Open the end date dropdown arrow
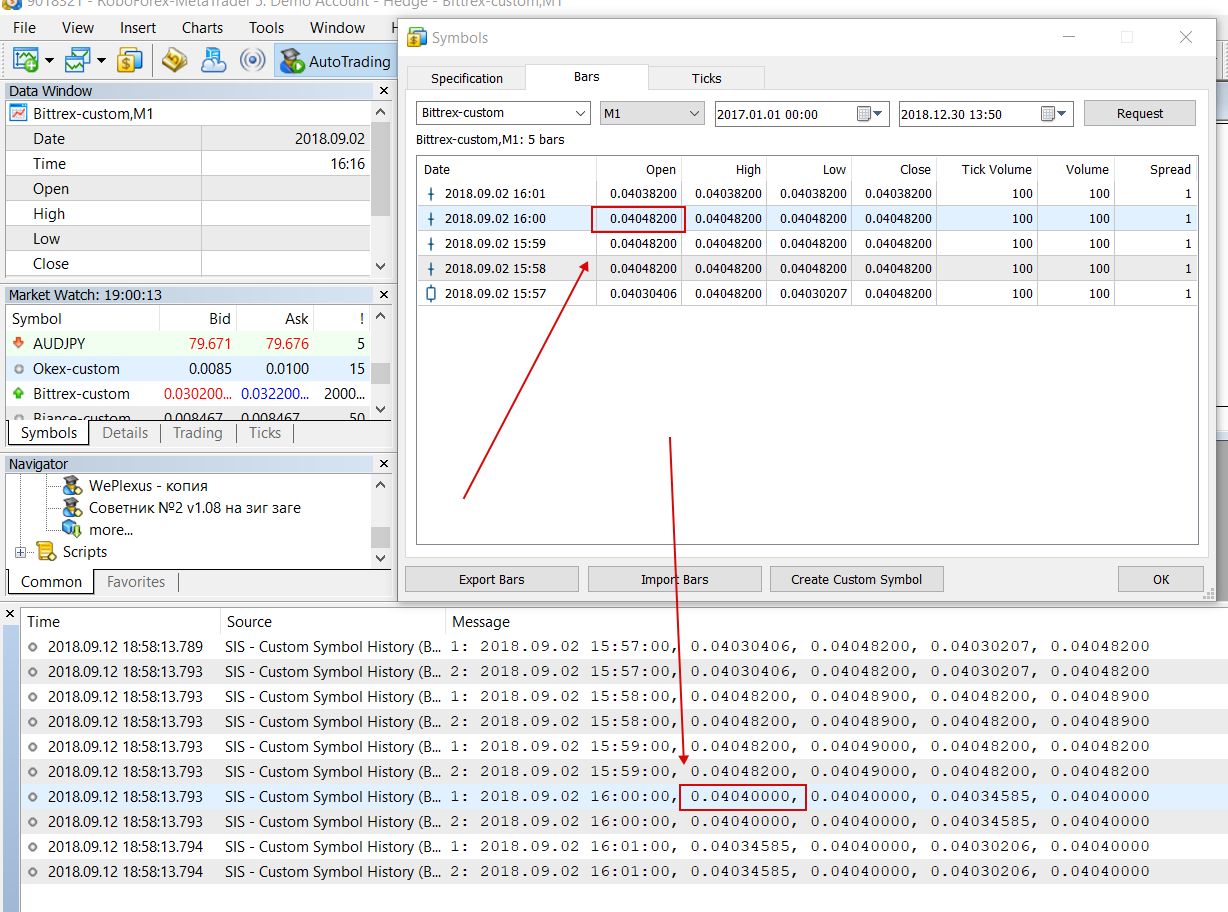 pos(1064,114)
